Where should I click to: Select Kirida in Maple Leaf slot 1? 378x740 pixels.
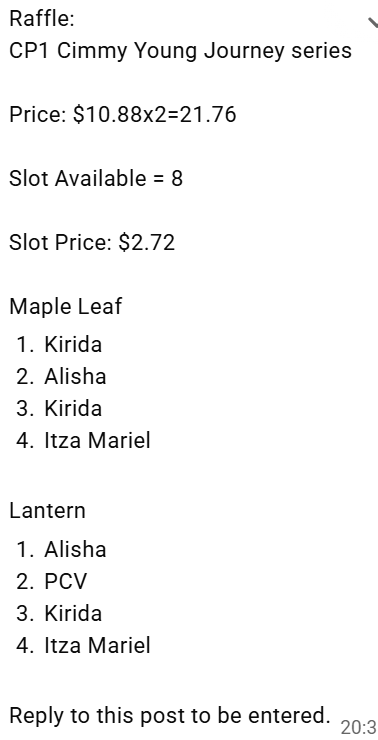click(x=73, y=344)
